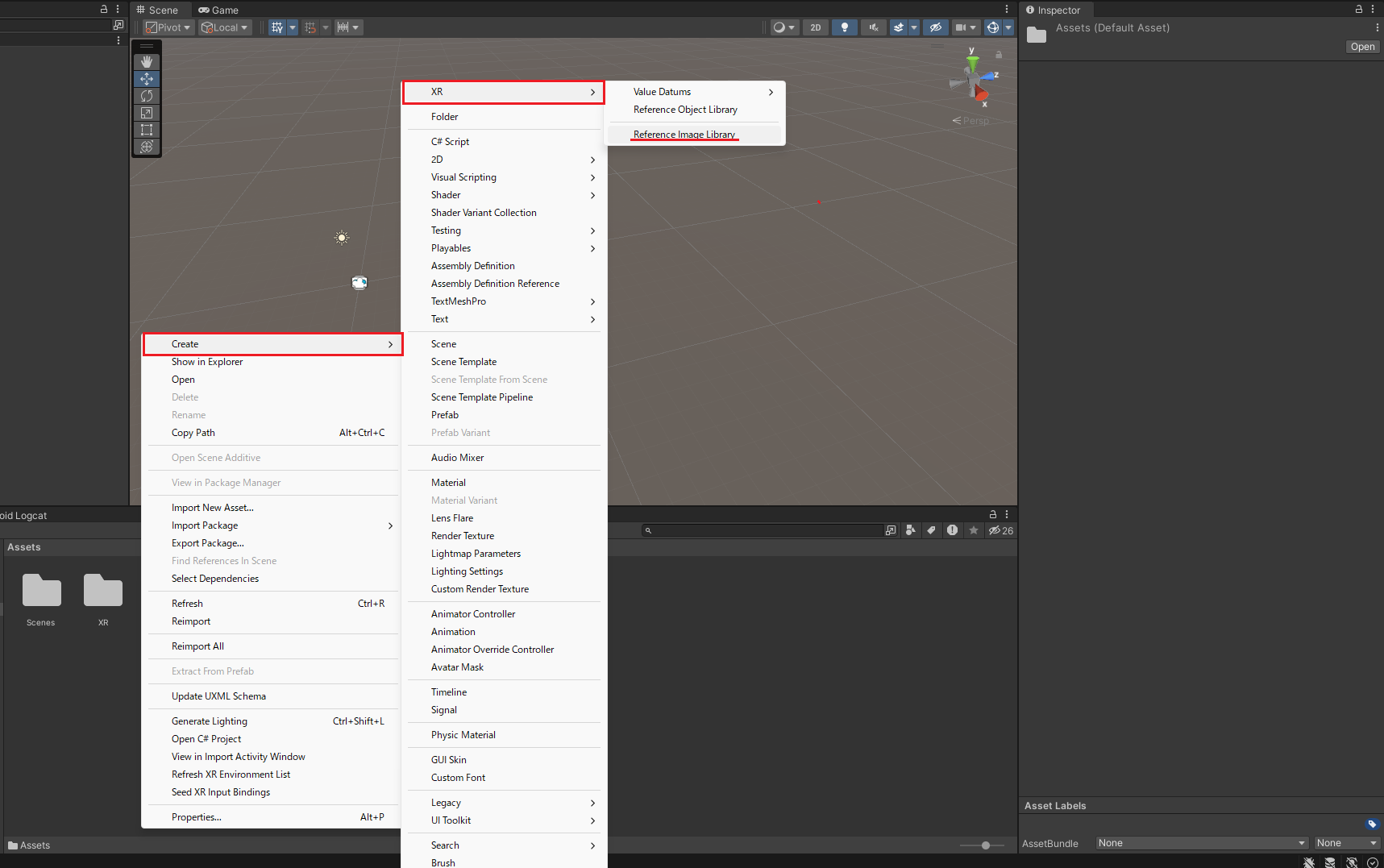This screenshot has width=1384, height=868.
Task: Choose Reference Image Library from XR submenu
Action: click(x=695, y=135)
